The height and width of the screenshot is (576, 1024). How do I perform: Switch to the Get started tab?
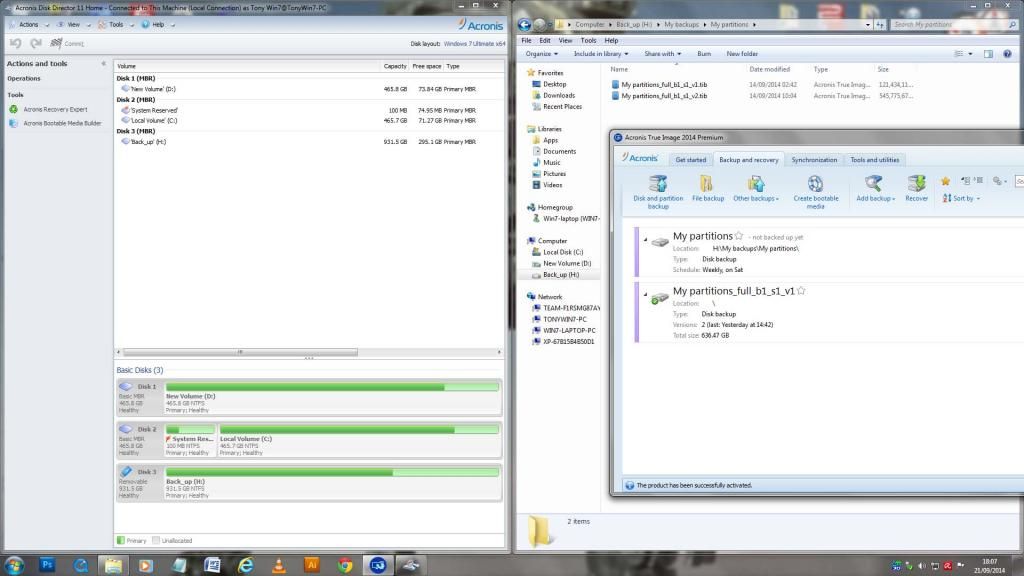tap(690, 159)
